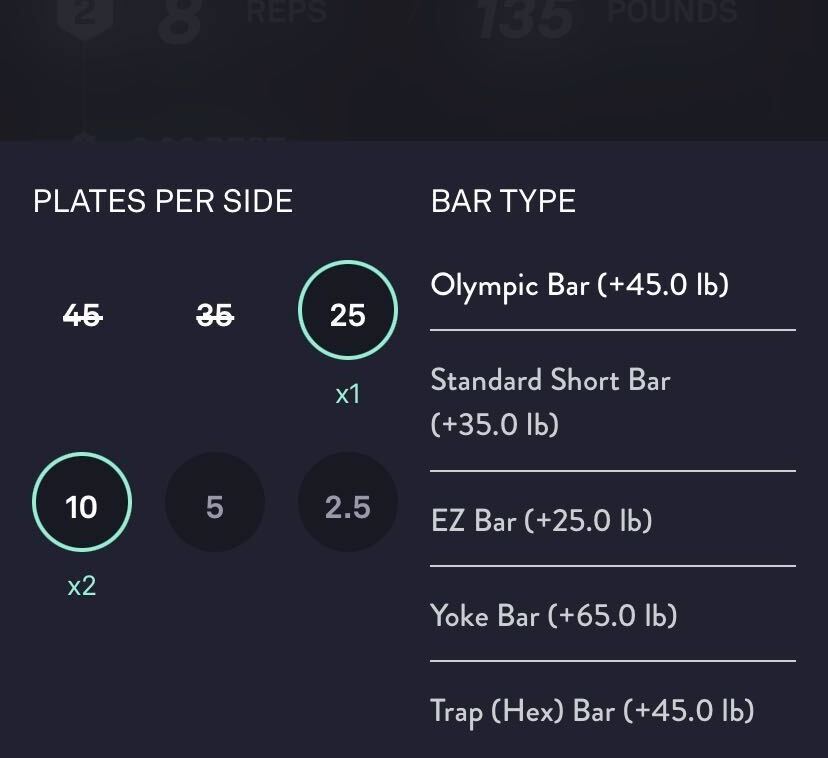Click the PLATES PER SIDE heading
This screenshot has height=758, width=828.
pyautogui.click(x=163, y=201)
